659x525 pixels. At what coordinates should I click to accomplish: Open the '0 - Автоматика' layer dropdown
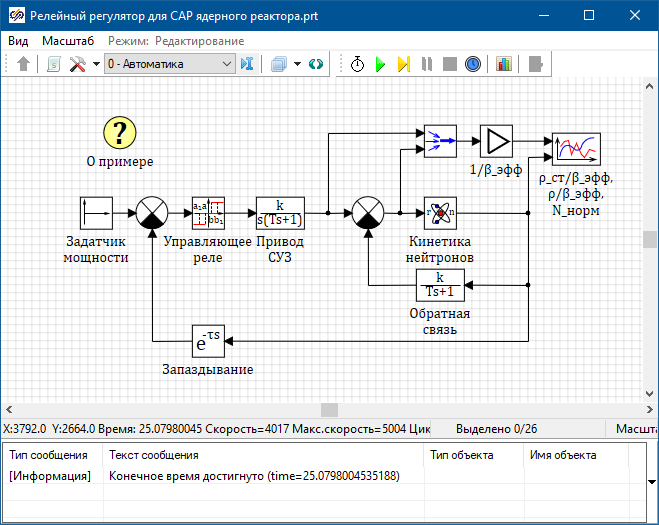[x=170, y=64]
